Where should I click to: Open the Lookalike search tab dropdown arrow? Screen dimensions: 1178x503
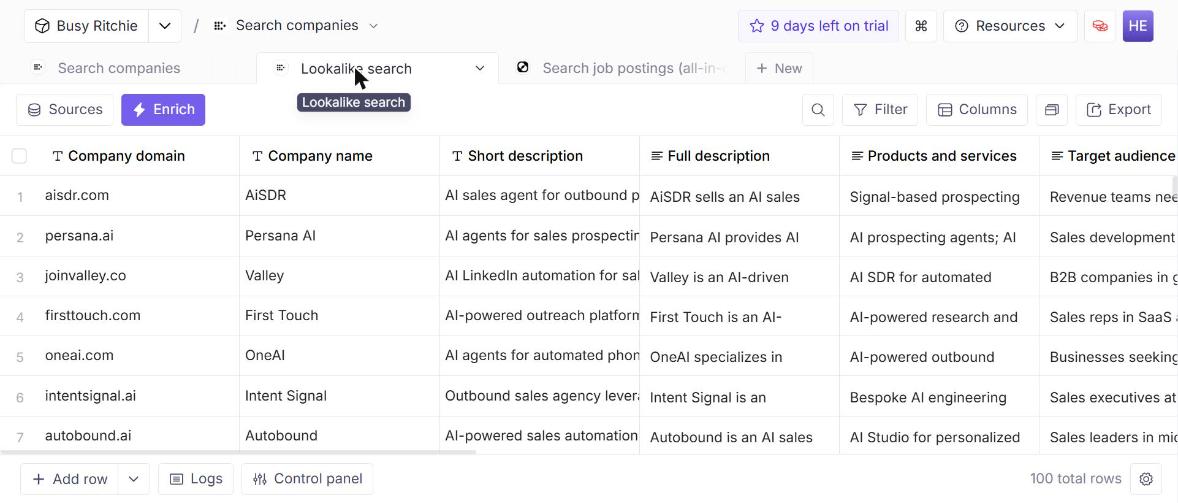[480, 68]
